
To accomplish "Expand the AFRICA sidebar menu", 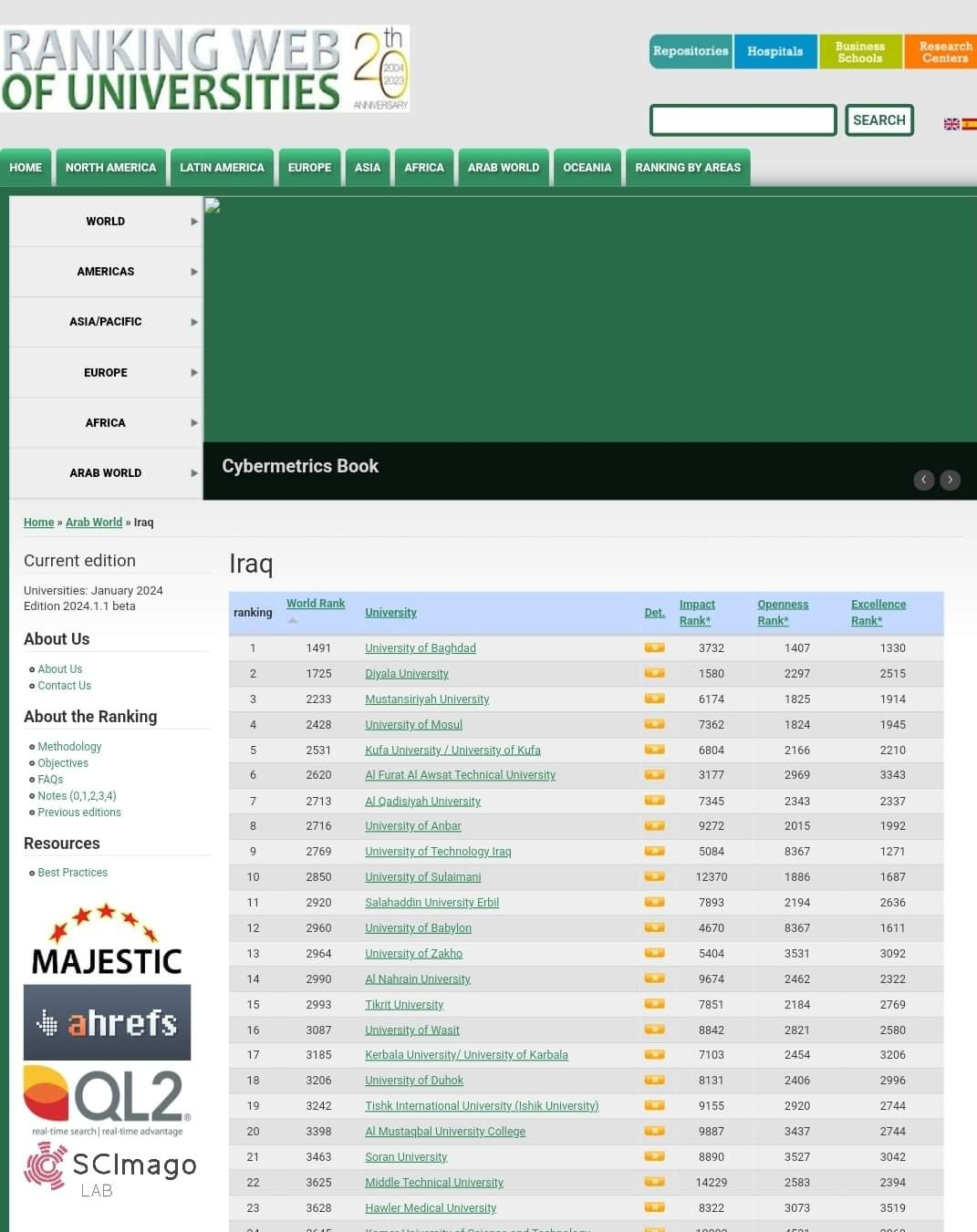I will (106, 422).
